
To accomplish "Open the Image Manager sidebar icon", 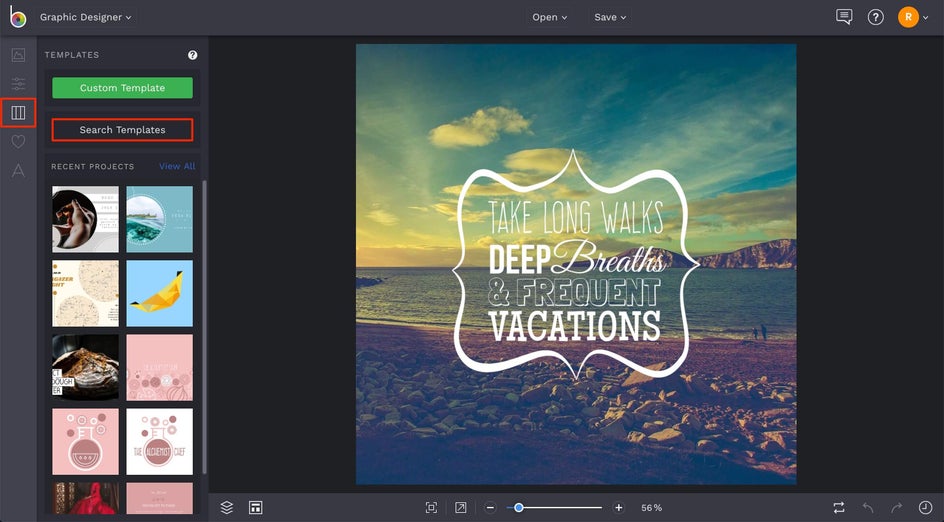I will tap(18, 55).
